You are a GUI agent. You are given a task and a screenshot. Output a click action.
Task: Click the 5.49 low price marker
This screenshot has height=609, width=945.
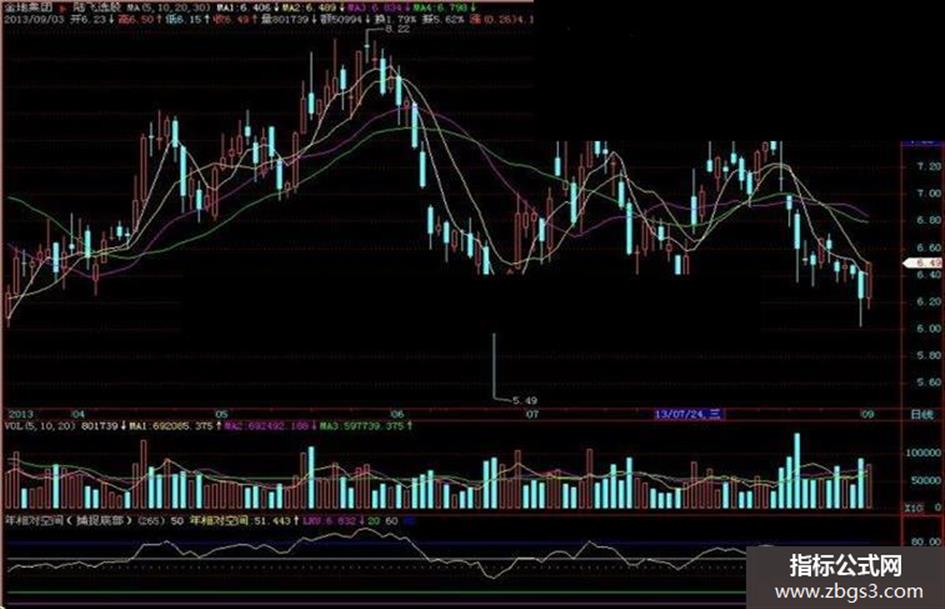click(x=525, y=400)
